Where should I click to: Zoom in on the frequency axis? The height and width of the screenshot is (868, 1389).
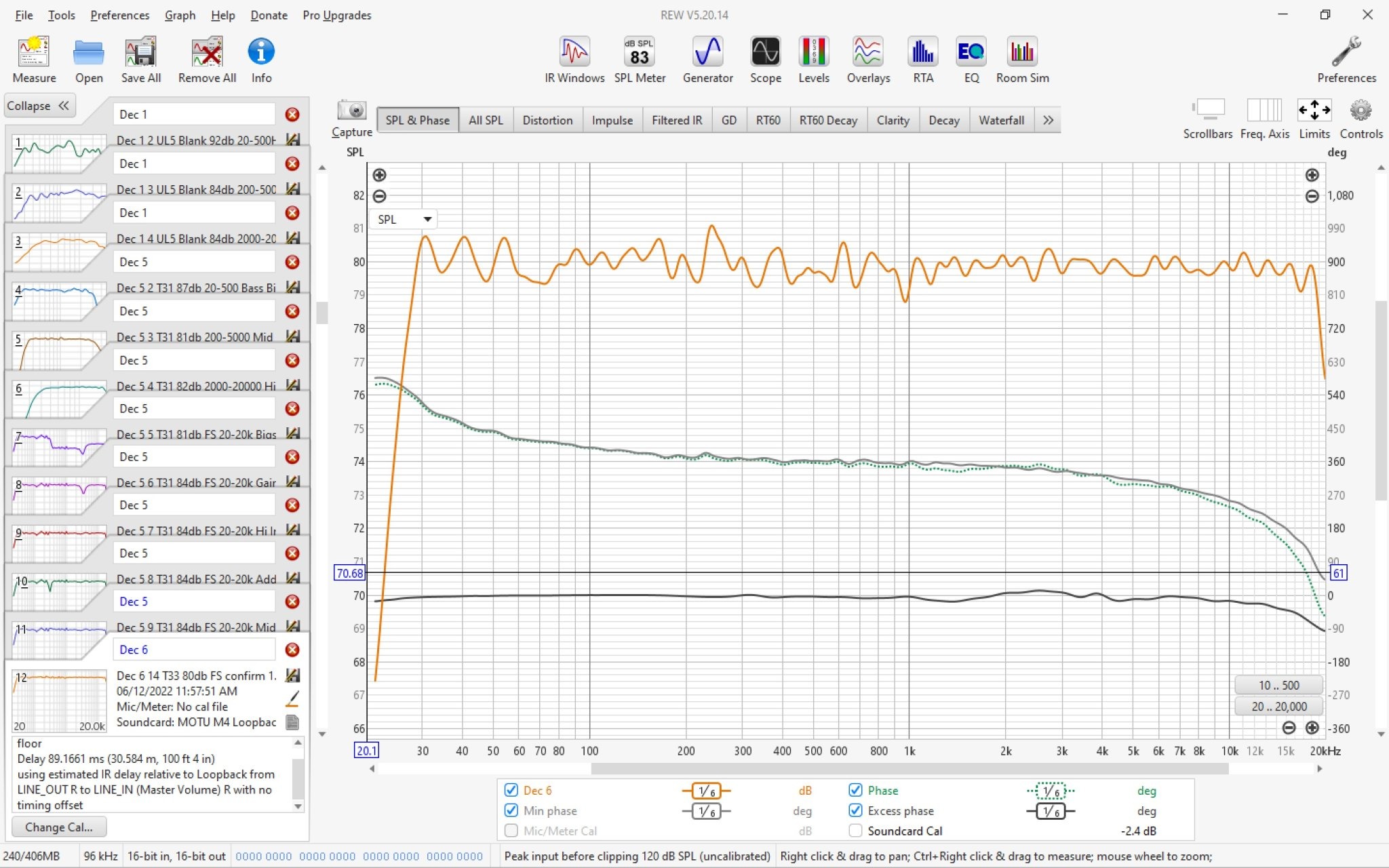click(1312, 728)
